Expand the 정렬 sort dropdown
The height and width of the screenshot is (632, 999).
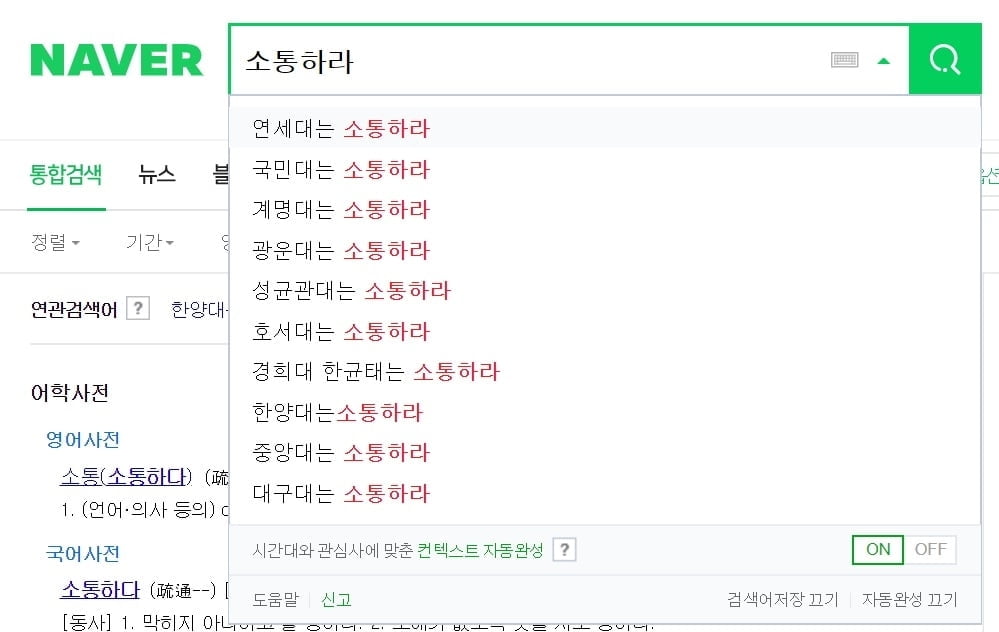point(55,243)
